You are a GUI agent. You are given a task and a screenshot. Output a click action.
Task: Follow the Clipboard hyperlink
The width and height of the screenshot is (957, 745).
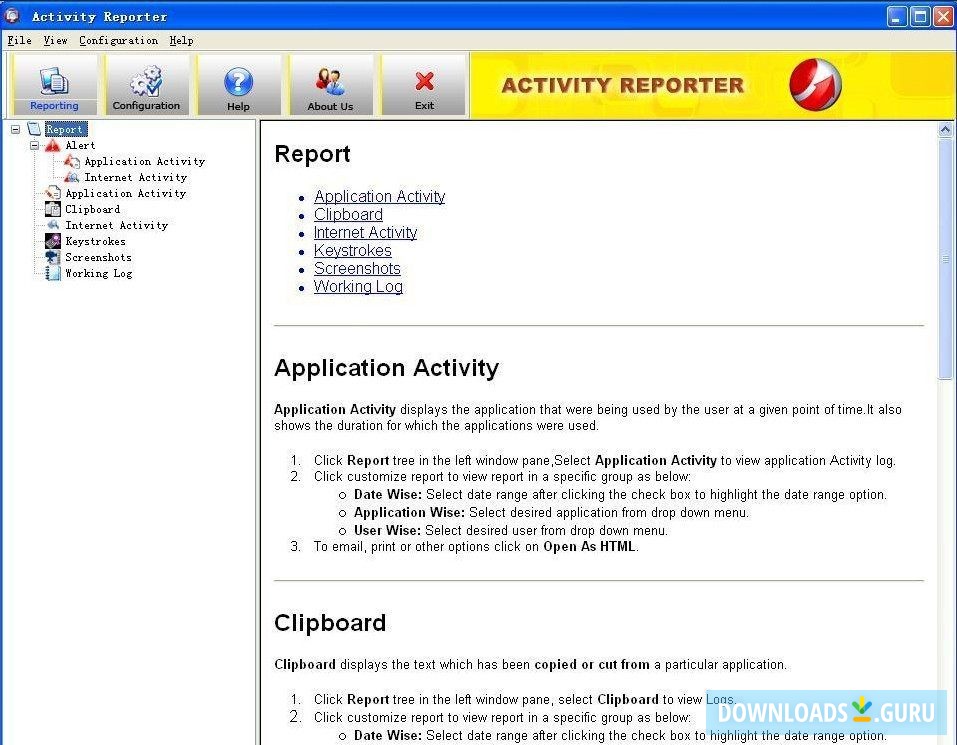click(348, 215)
